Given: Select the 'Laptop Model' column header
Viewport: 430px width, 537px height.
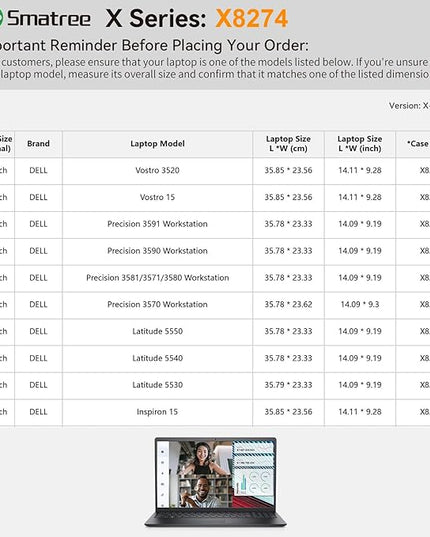Looking at the screenshot, I should click(x=157, y=144).
